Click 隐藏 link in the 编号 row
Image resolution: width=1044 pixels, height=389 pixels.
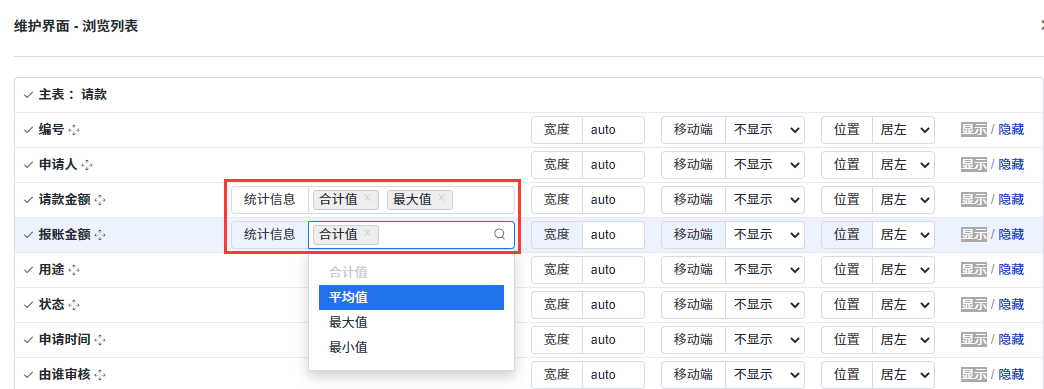tap(1011, 130)
